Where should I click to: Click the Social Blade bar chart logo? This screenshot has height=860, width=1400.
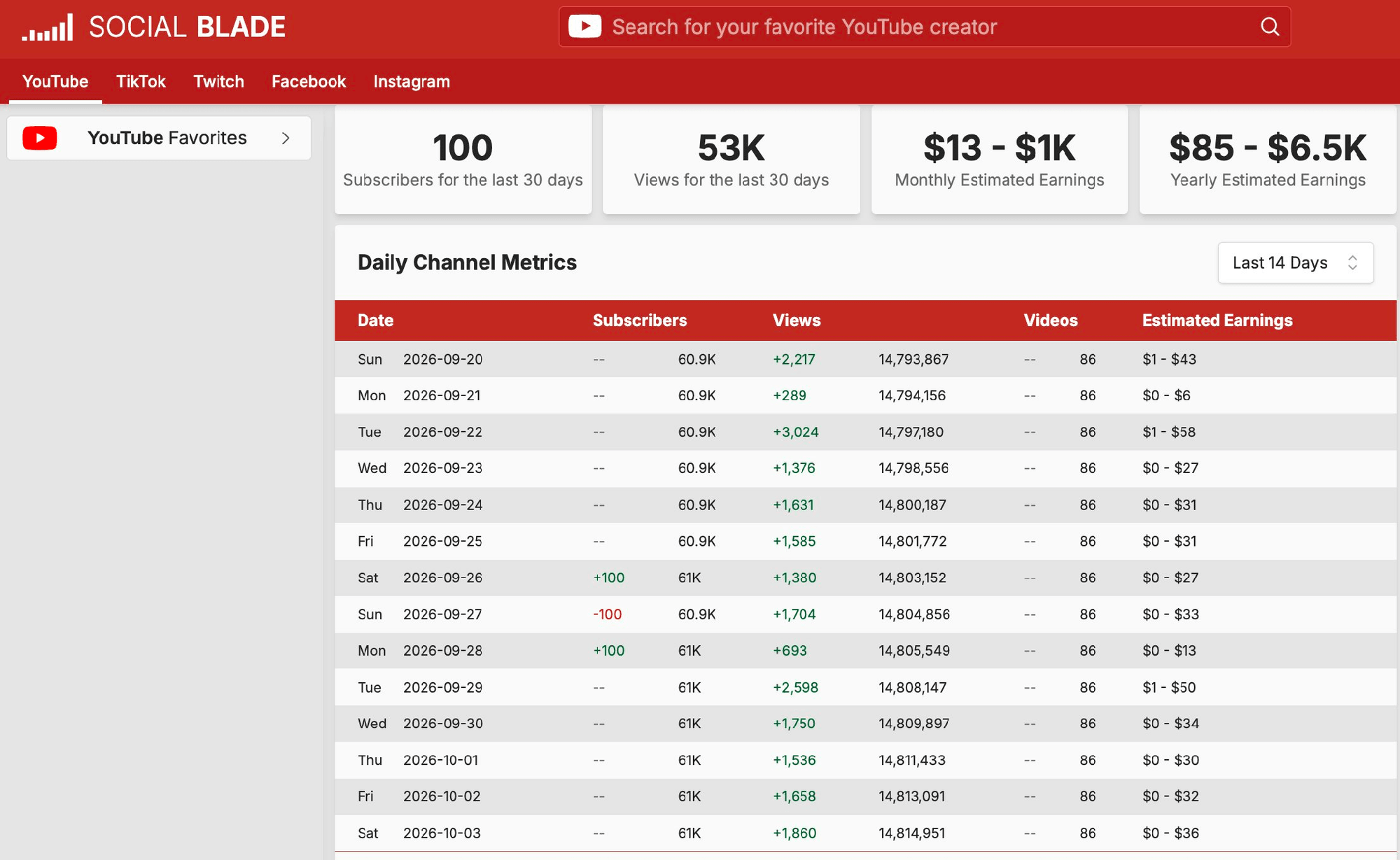[x=47, y=27]
